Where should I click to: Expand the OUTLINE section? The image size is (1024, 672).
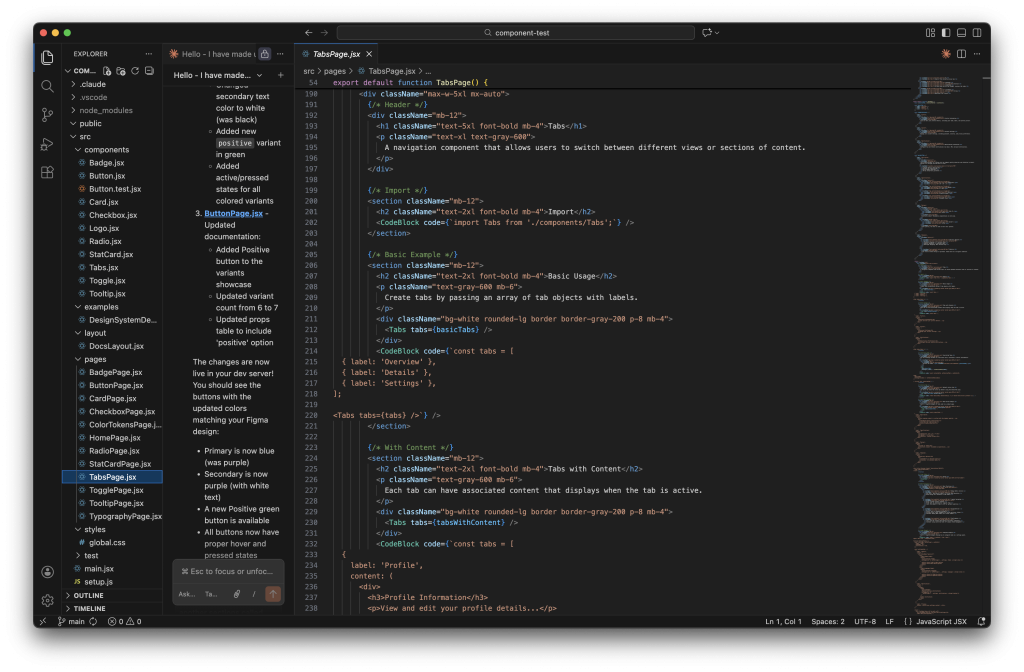point(88,595)
